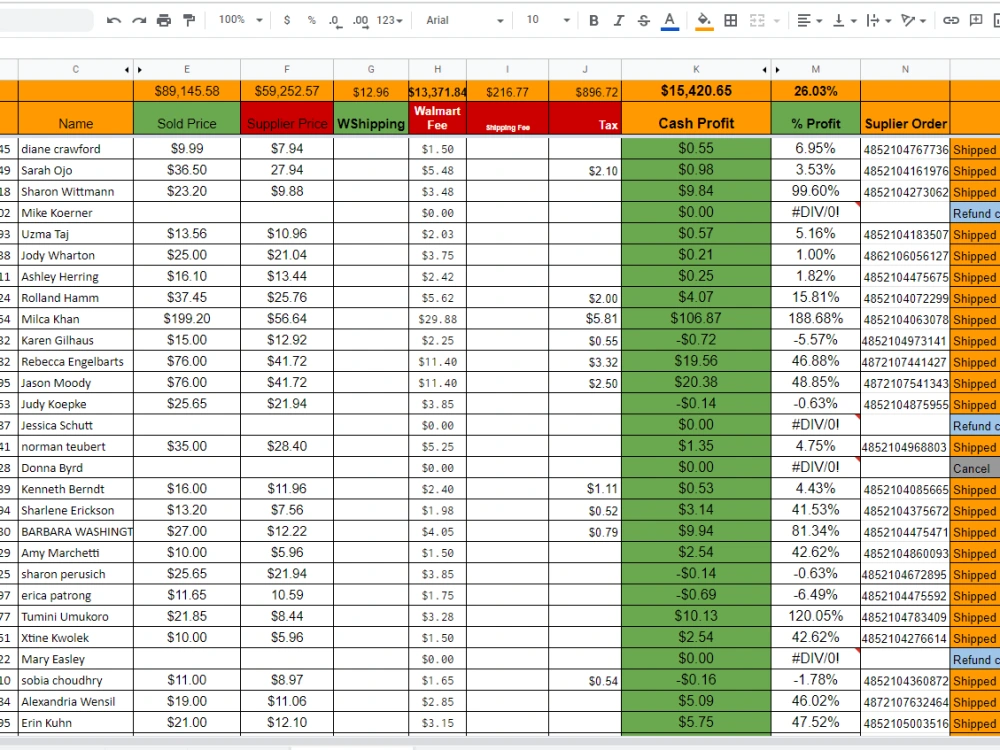The width and height of the screenshot is (1000, 750).
Task: Open text wrapping menu
Action: click(x=878, y=20)
